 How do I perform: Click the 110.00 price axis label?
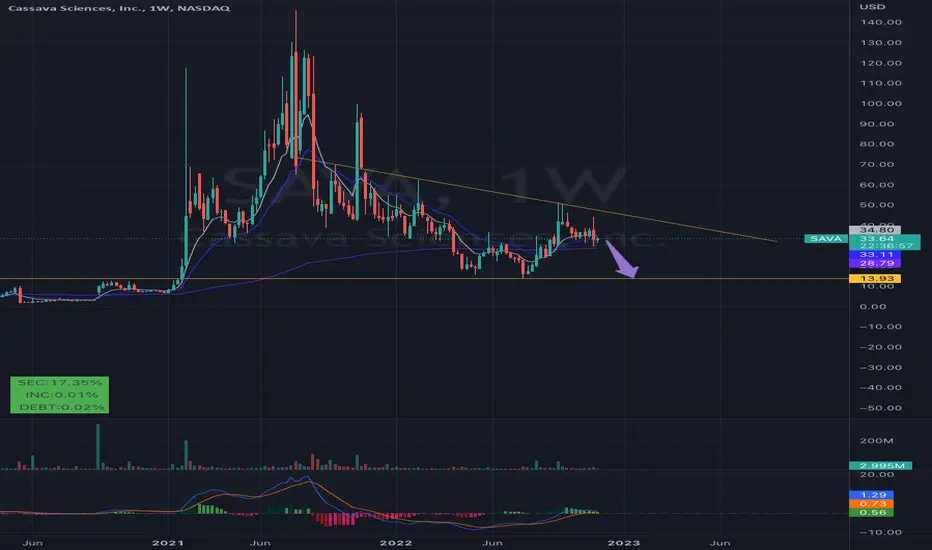point(880,83)
